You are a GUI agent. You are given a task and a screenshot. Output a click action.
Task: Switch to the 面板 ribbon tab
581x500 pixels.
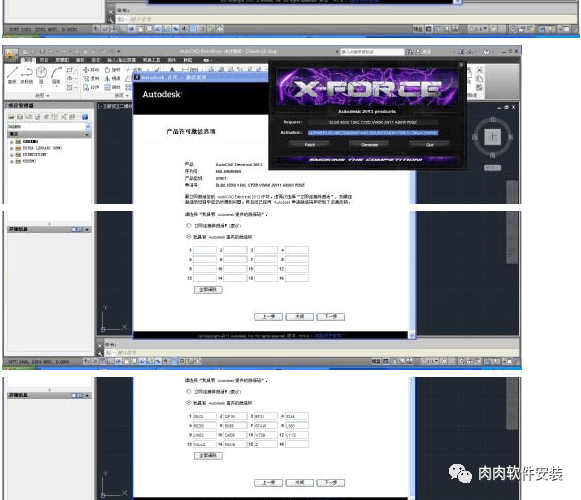tap(80, 60)
